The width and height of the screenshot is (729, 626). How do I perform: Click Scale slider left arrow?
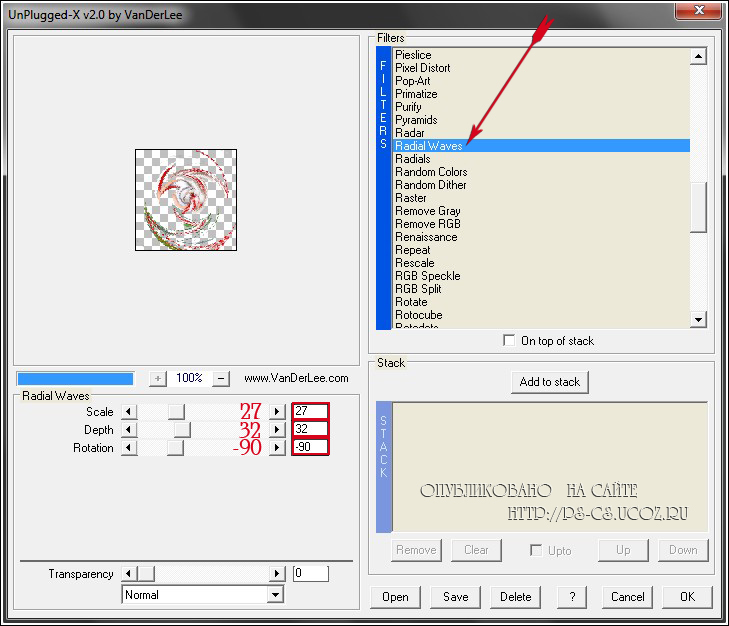pyautogui.click(x=129, y=412)
